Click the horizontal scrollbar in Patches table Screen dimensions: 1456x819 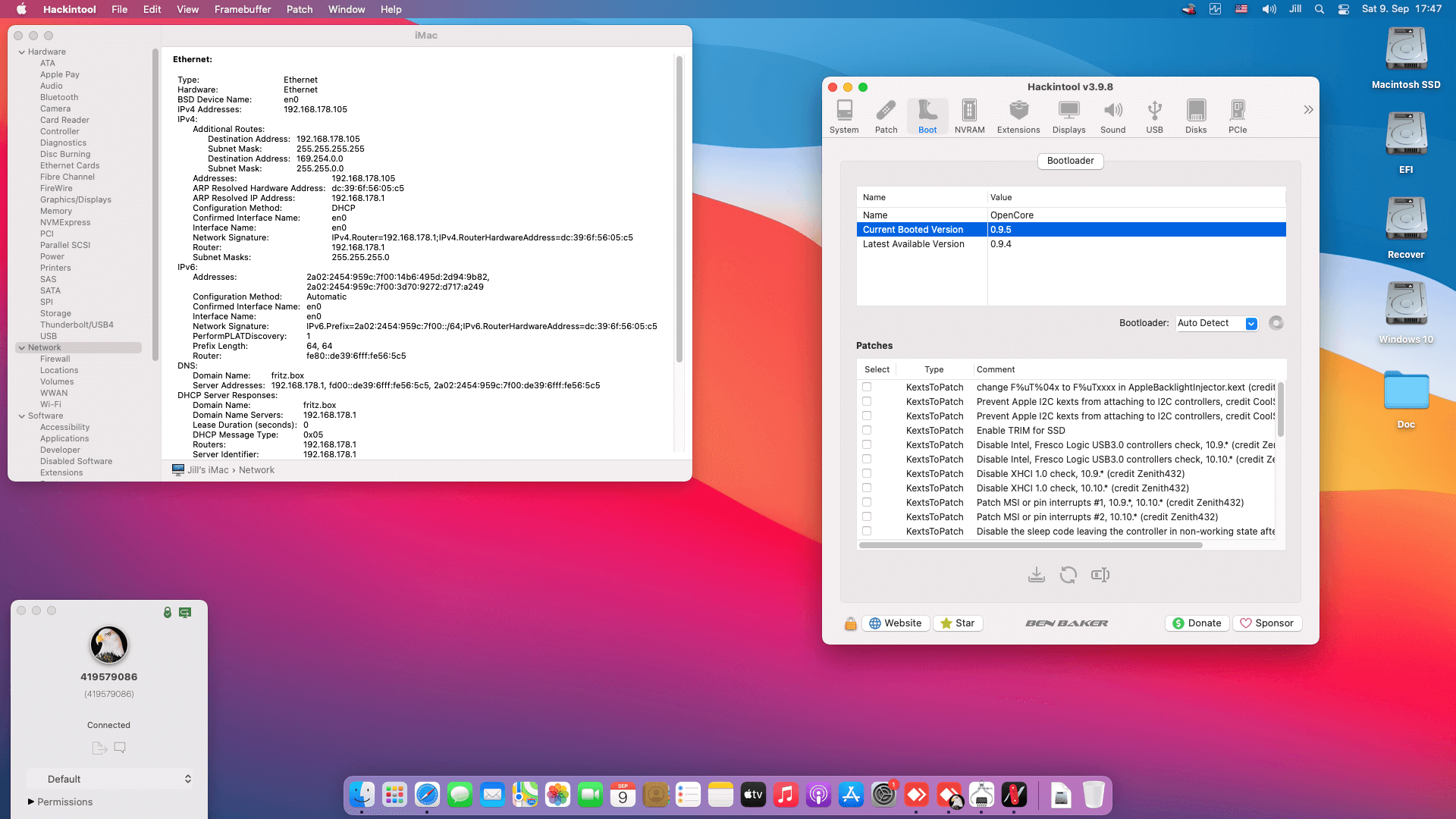(1031, 545)
